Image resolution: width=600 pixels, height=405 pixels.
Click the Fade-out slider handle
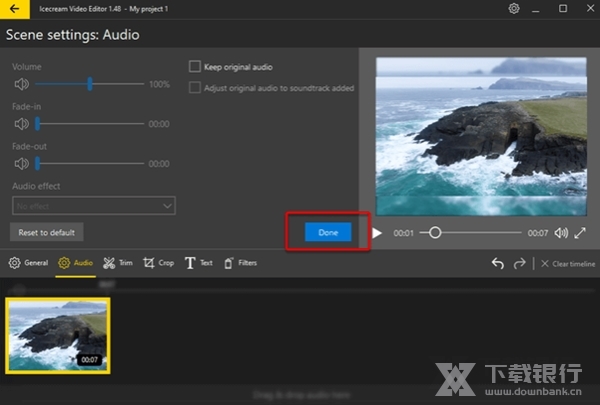38,163
